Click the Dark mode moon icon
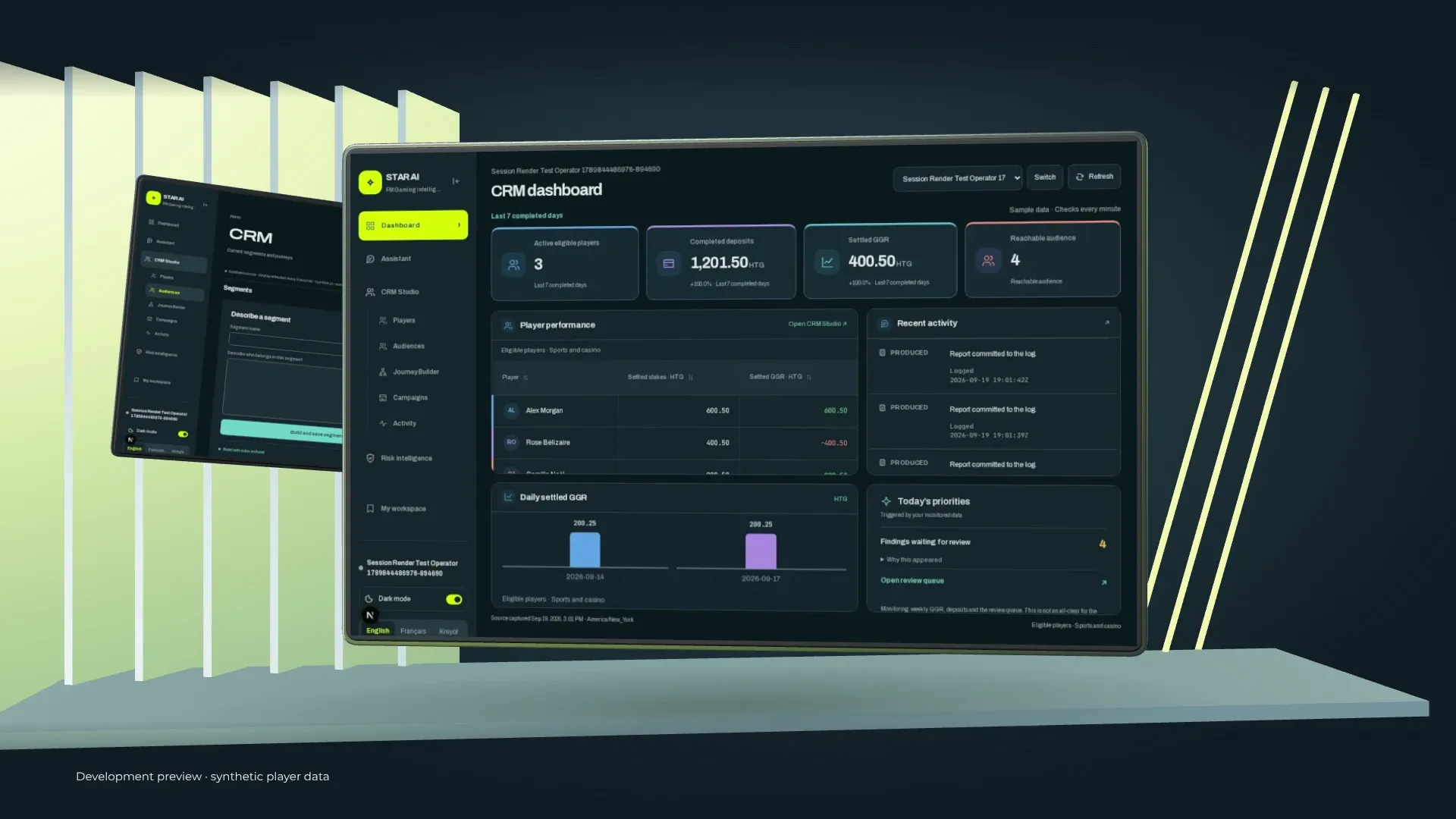 (x=369, y=599)
